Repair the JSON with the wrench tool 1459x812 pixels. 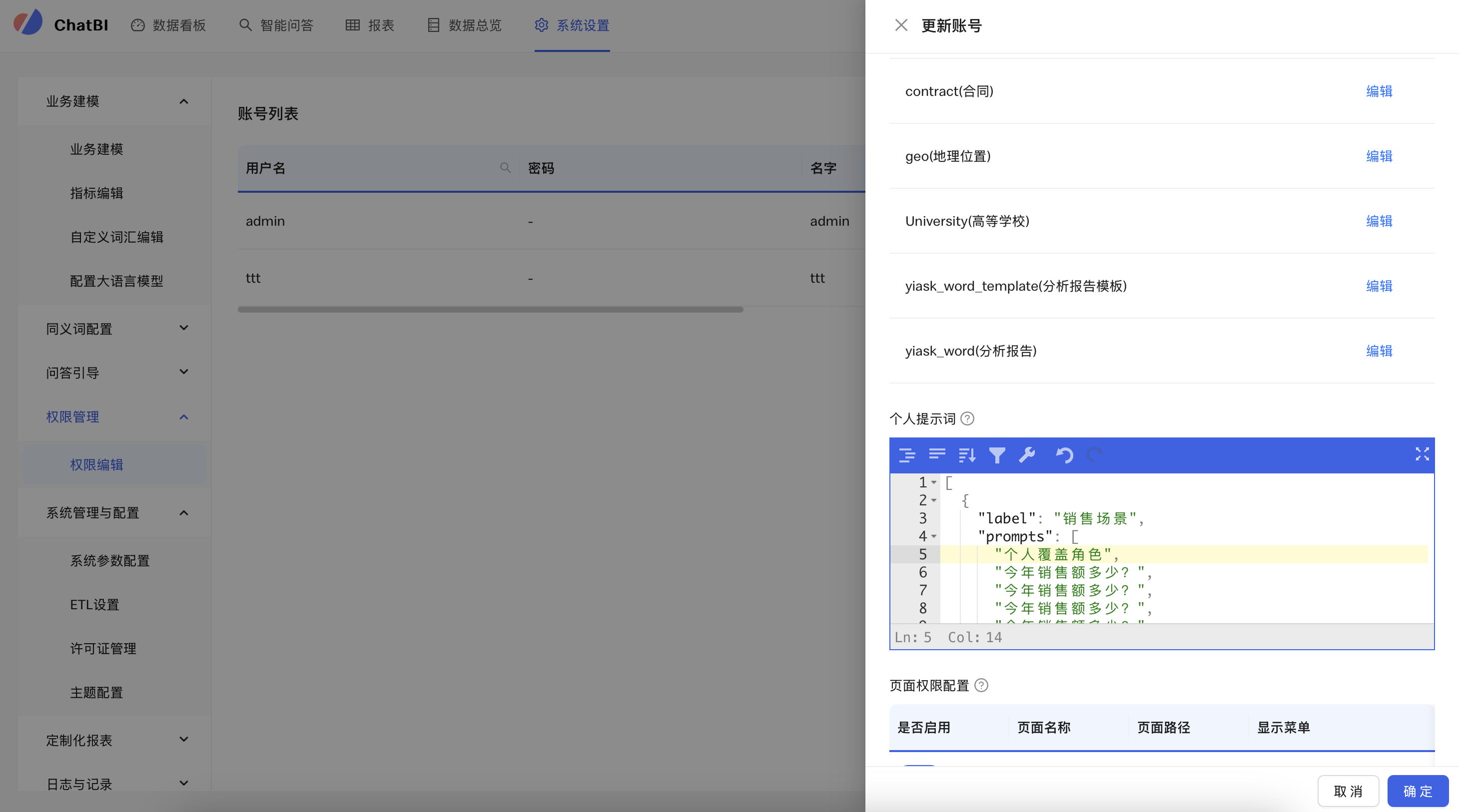(1027, 455)
